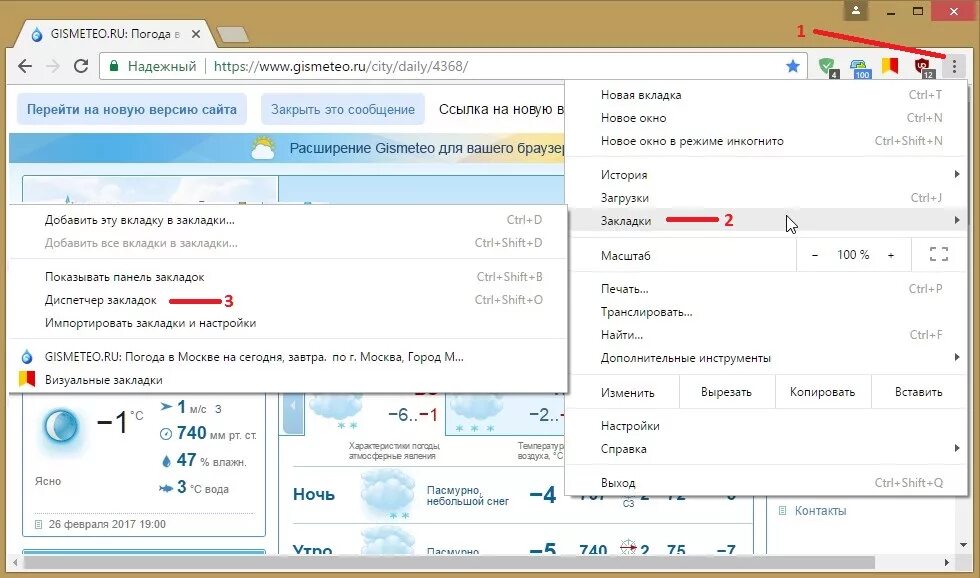Open Новое окно в режиме инкогнито
Screen dimensions: 980x578
[766, 141]
